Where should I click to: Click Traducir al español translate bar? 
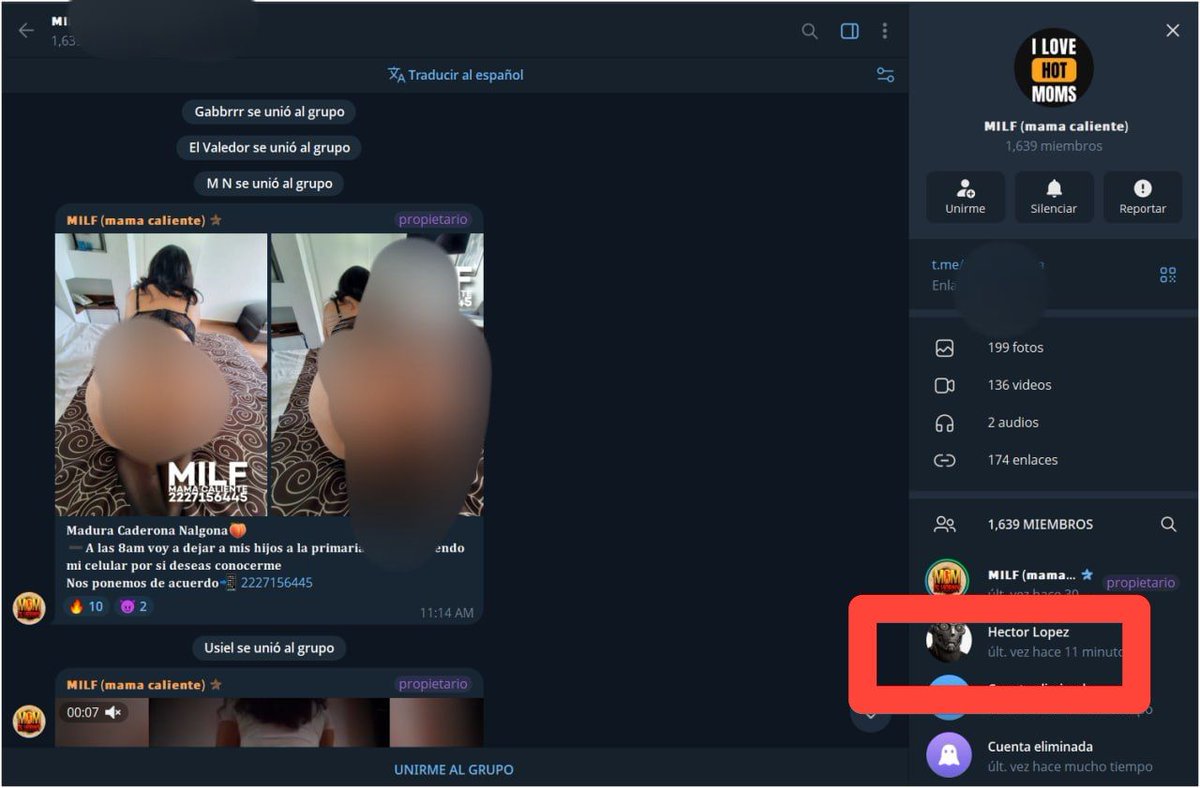pos(455,75)
